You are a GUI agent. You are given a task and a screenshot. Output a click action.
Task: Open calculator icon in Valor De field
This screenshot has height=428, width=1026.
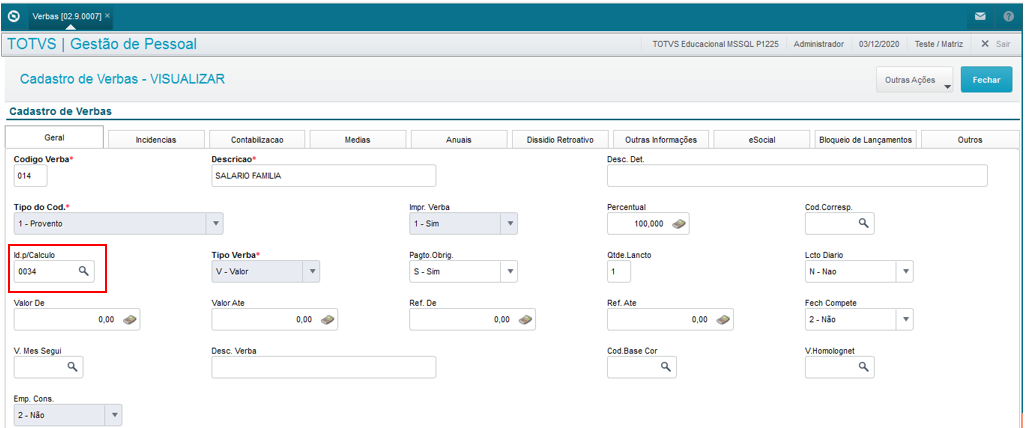click(x=130, y=319)
